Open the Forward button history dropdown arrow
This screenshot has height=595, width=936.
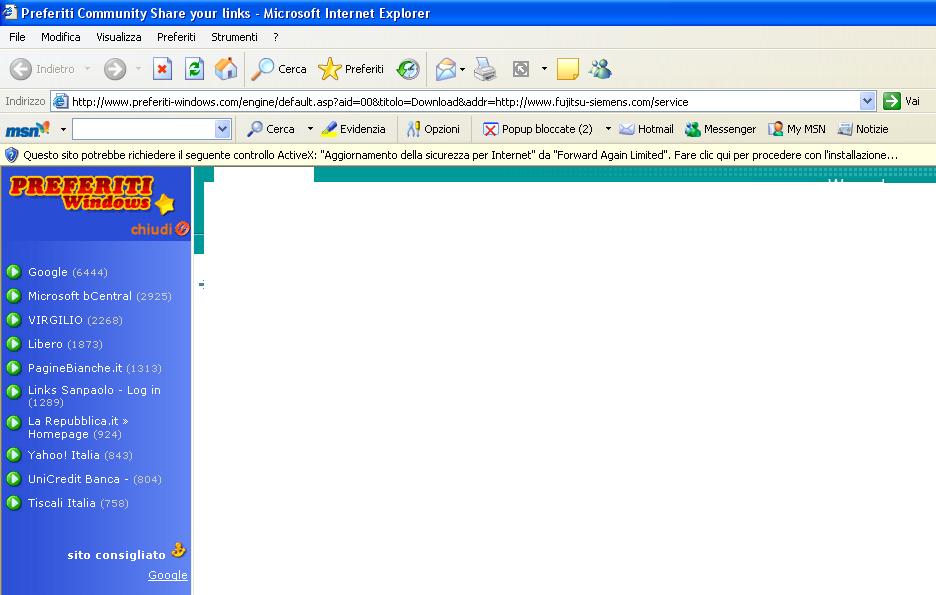(x=138, y=69)
